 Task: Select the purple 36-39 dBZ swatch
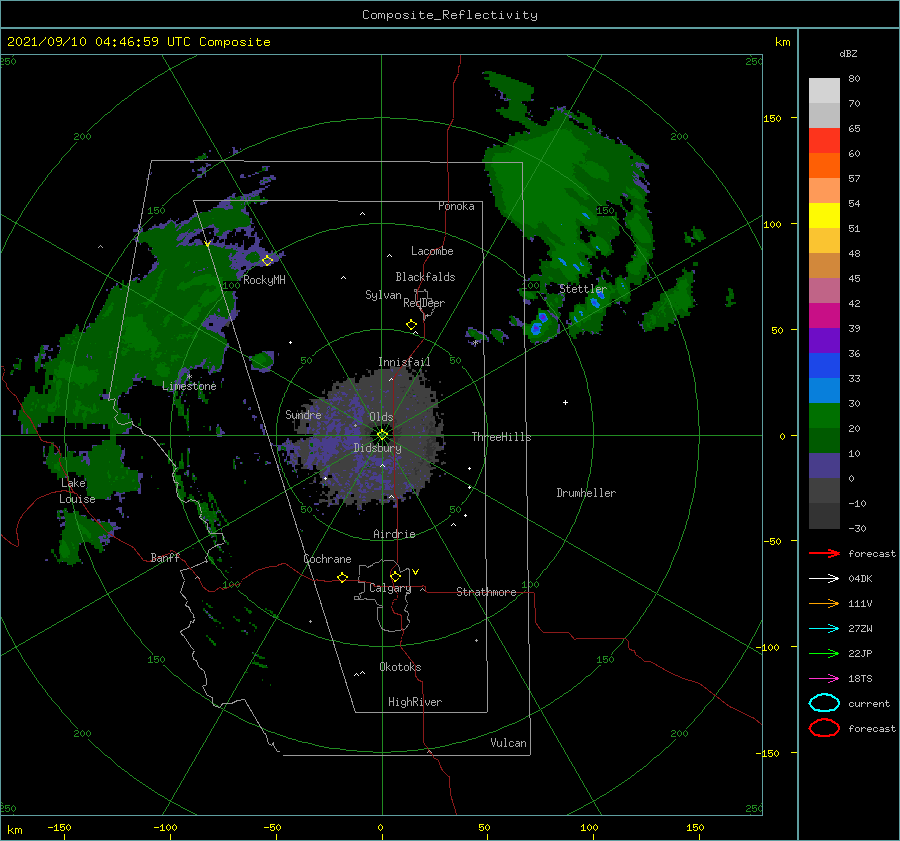click(824, 340)
